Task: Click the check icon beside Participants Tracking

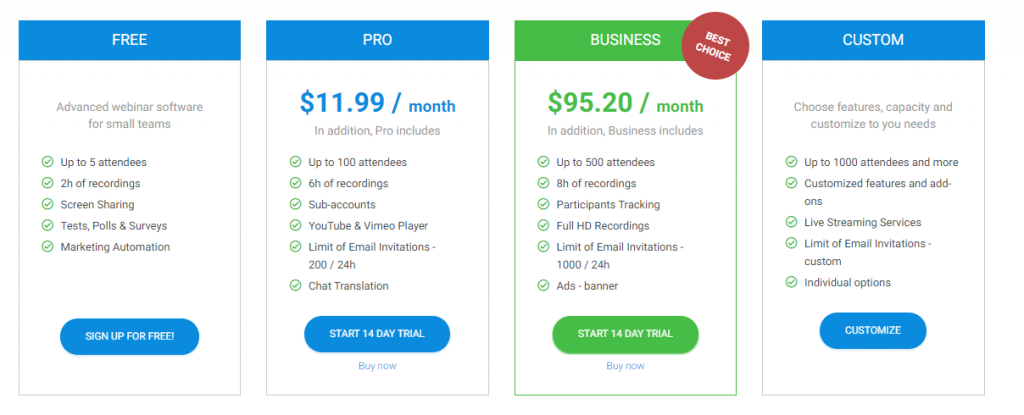Action: (x=543, y=204)
